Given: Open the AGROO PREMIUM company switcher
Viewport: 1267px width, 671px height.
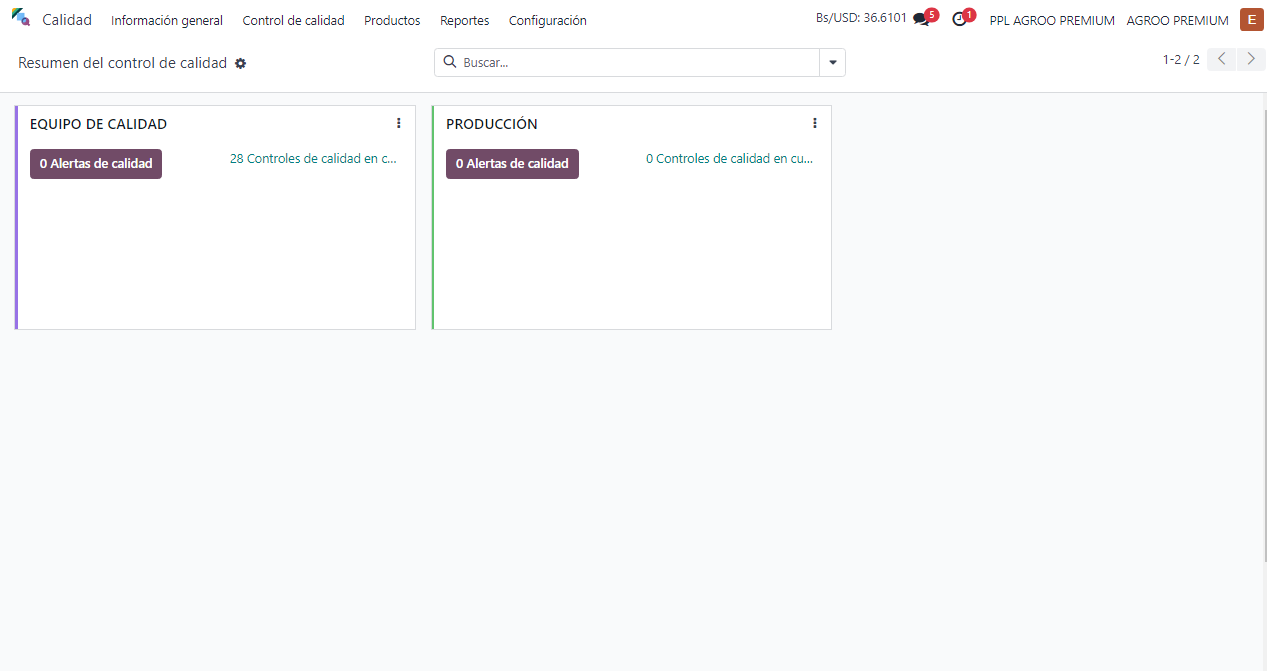Looking at the screenshot, I should pos(1177,21).
